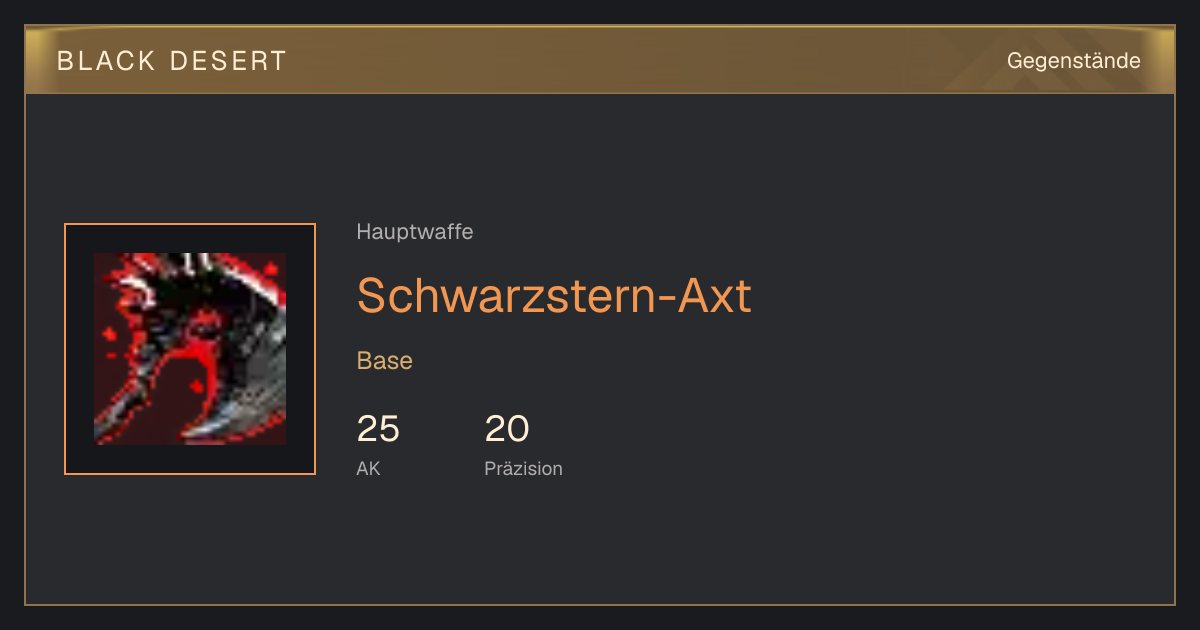Select the Hauptwaffe category label
The width and height of the screenshot is (1200, 630).
click(415, 232)
